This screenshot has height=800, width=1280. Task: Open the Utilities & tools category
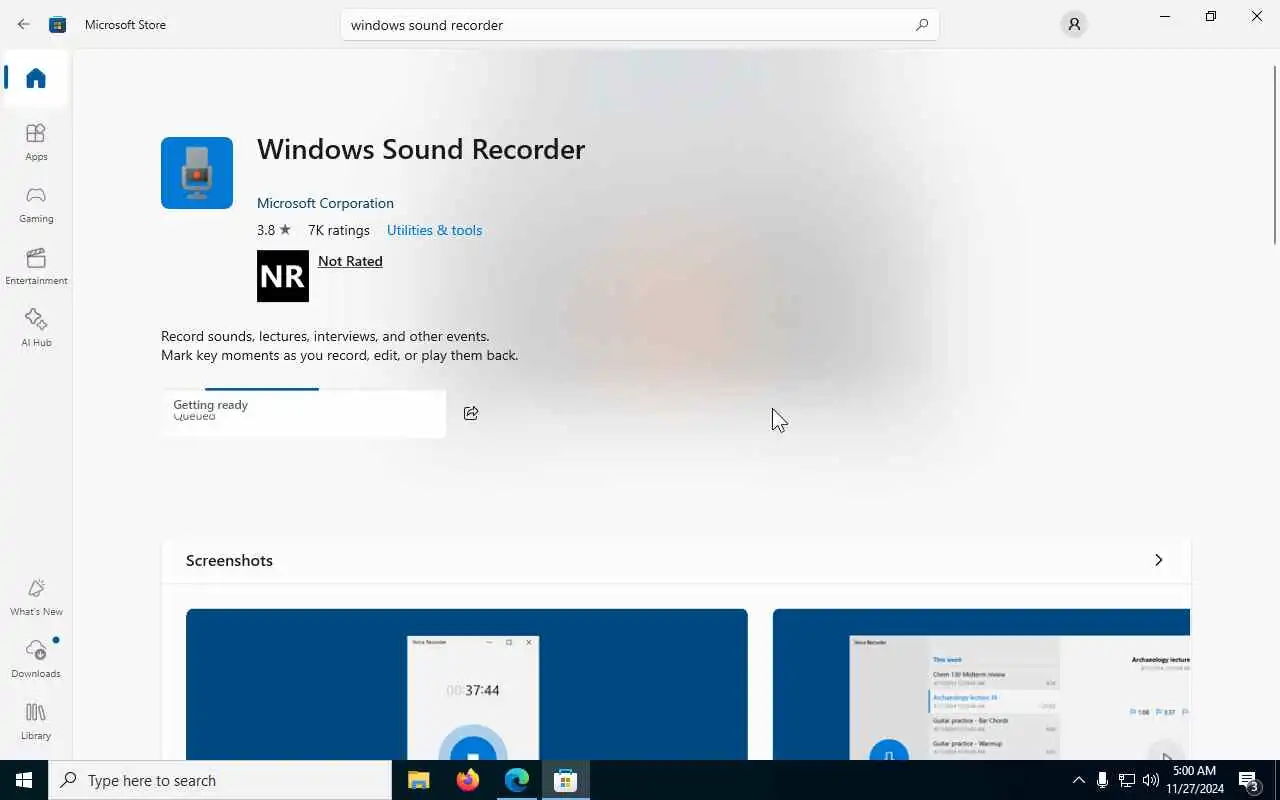tap(434, 230)
